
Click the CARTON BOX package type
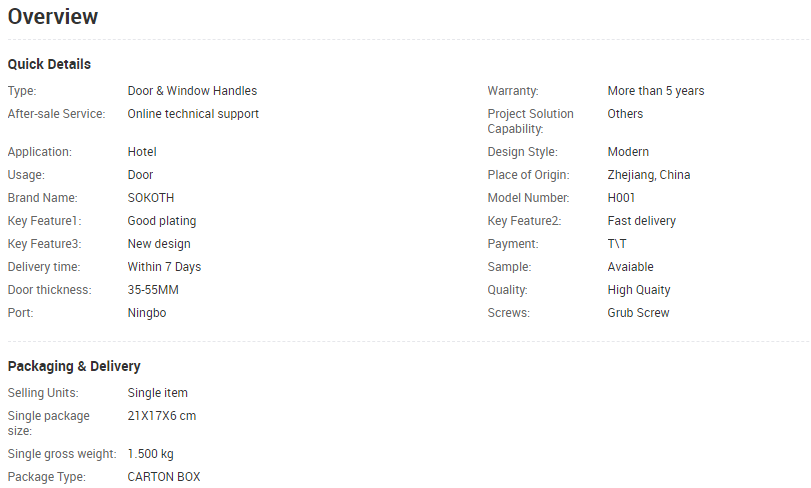pyautogui.click(x=164, y=477)
